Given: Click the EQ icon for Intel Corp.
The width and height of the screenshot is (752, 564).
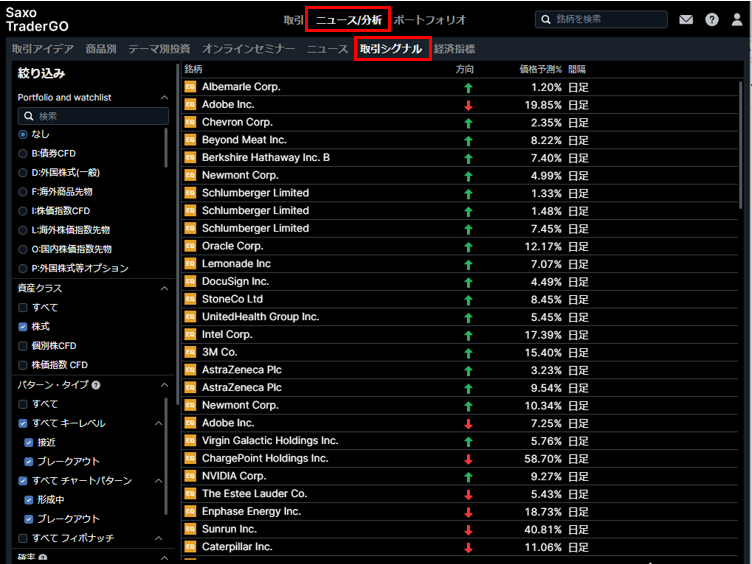Looking at the screenshot, I should tap(190, 334).
